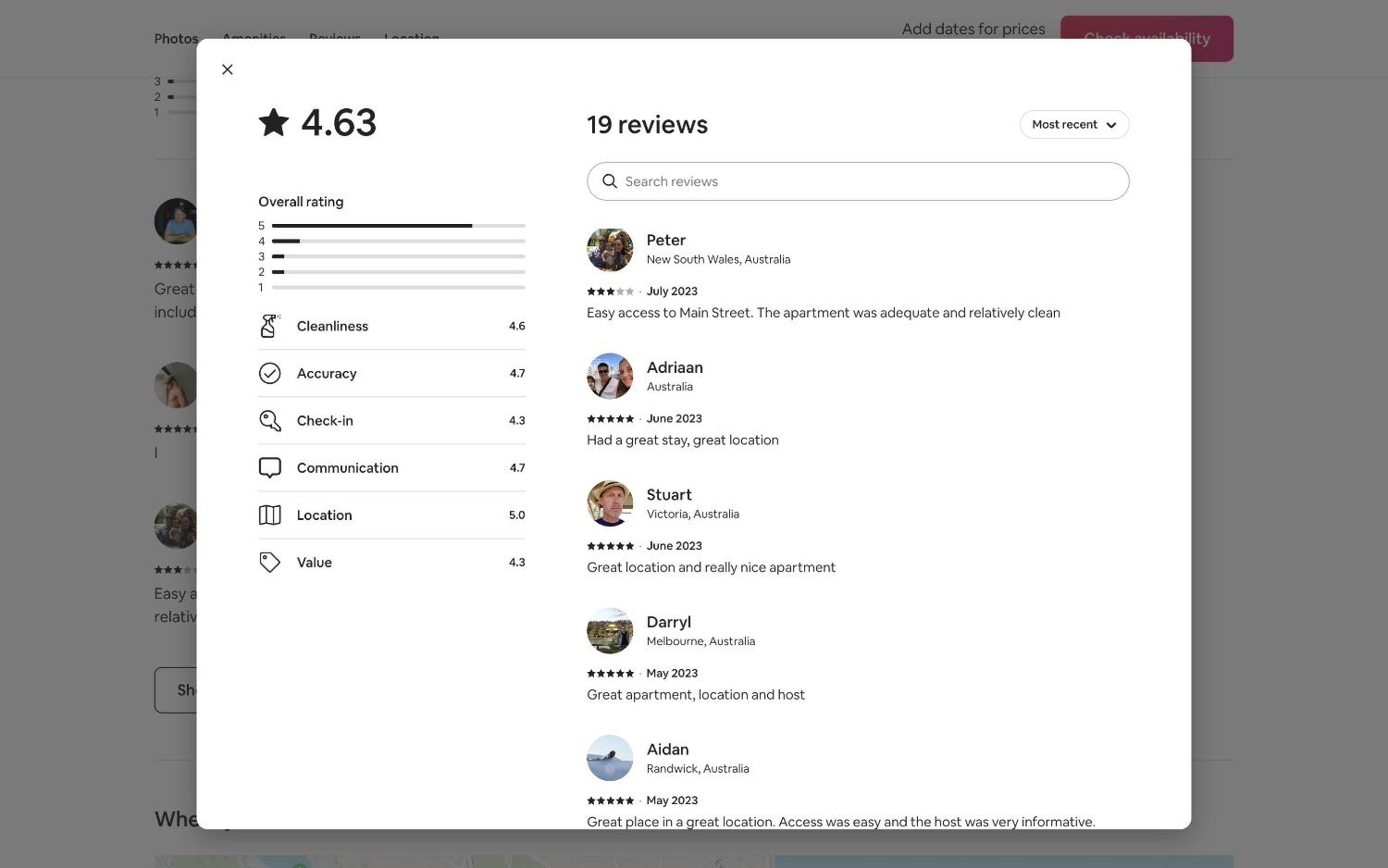Click the Check availability button
The height and width of the screenshot is (868, 1388).
(x=1146, y=39)
